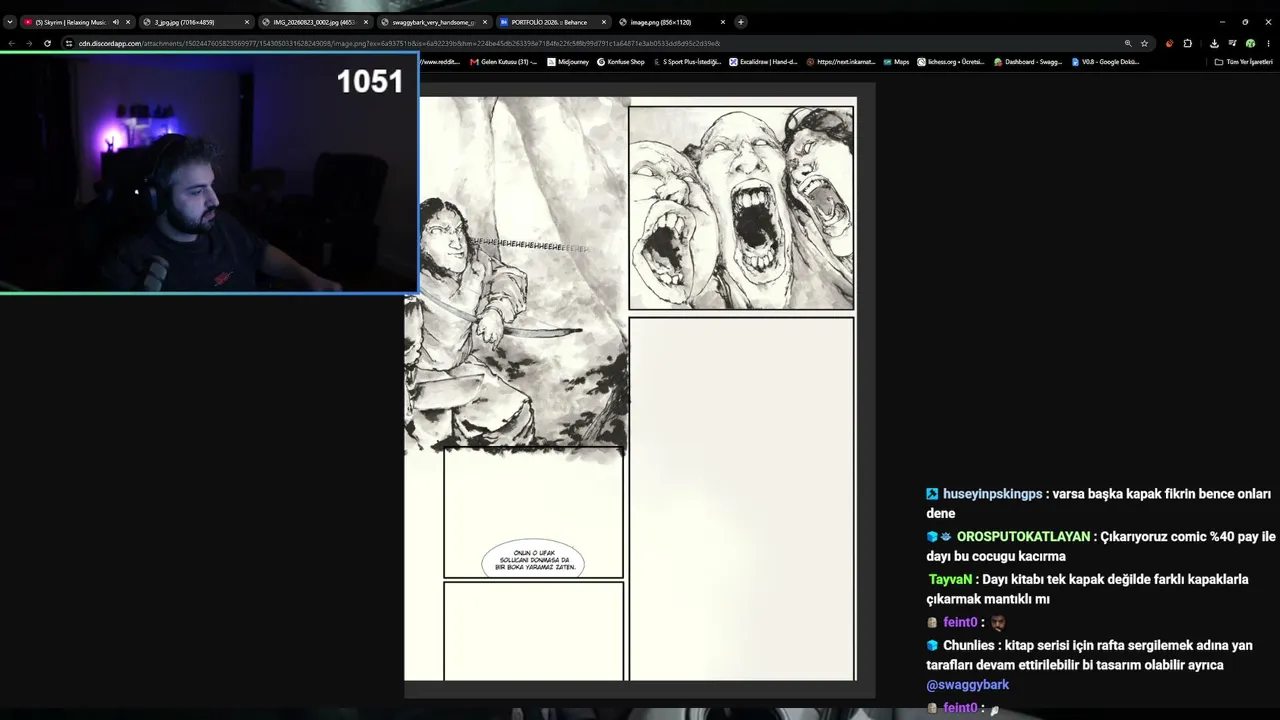Open the Maps bookmark

click(x=896, y=62)
